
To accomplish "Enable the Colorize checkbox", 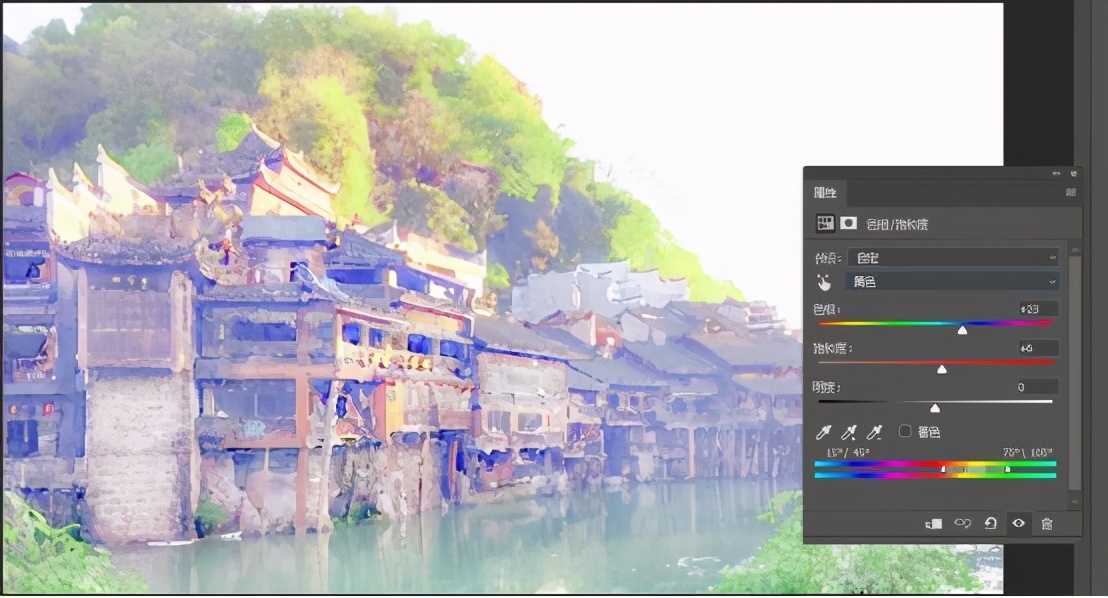I will coord(905,431).
